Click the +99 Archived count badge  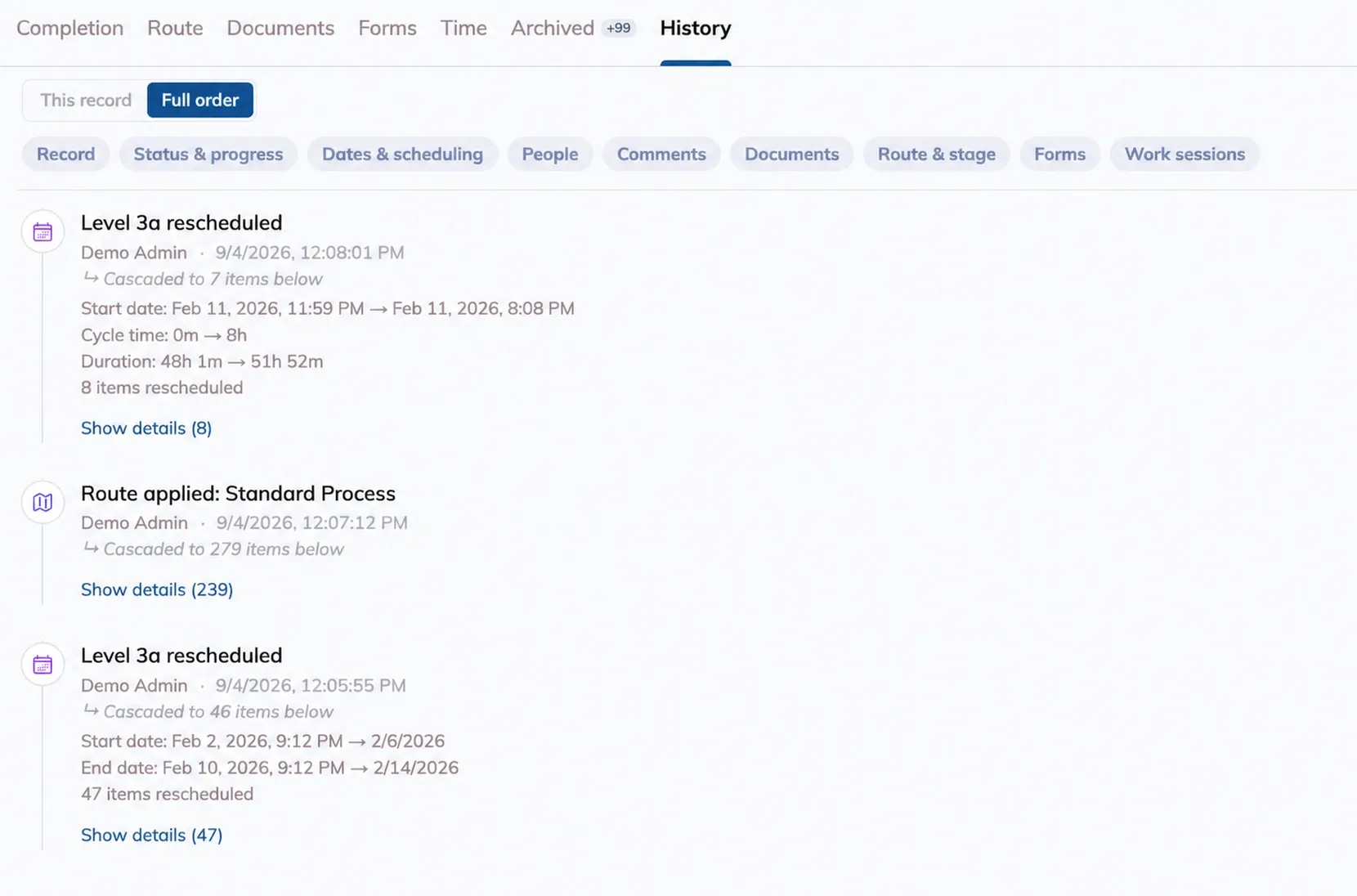click(619, 28)
